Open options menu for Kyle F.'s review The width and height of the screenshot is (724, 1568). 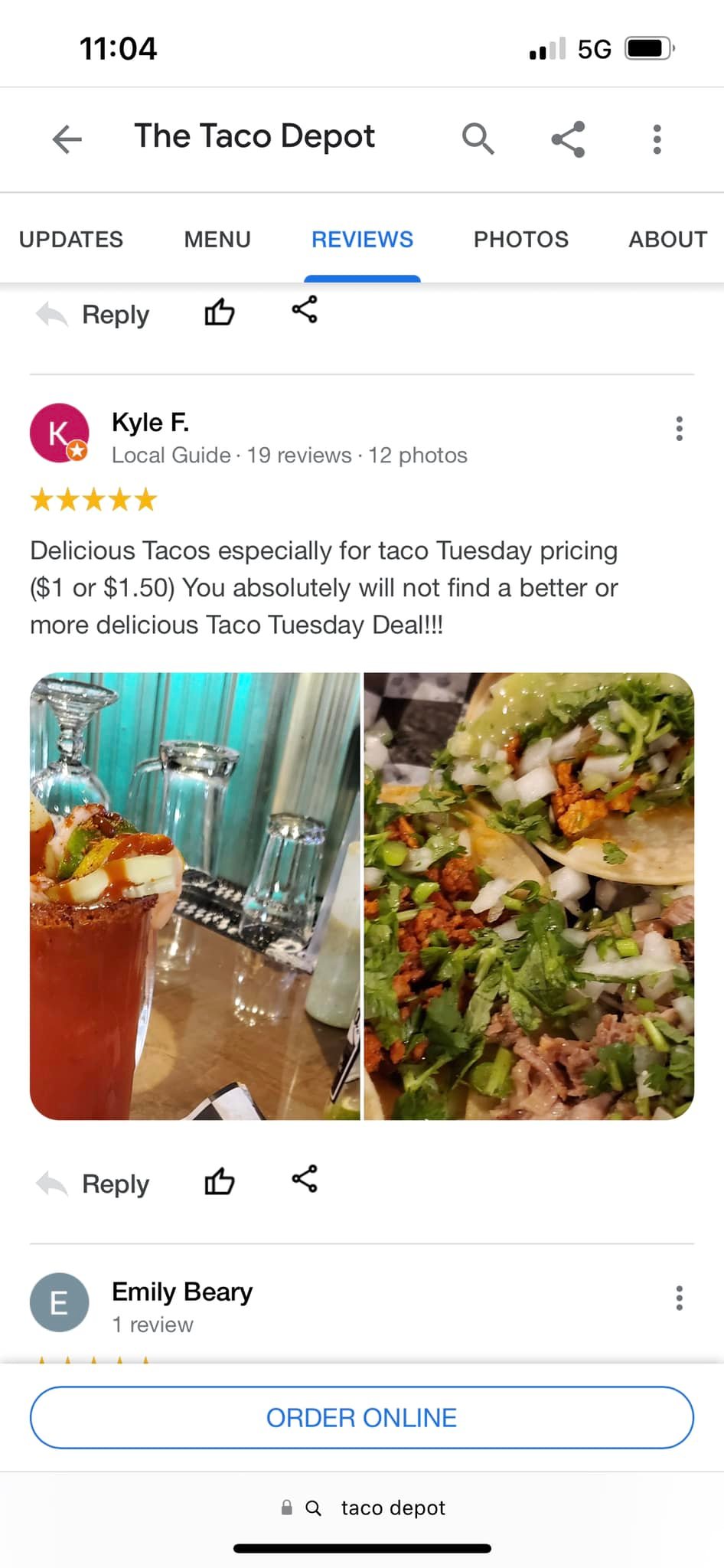coord(679,428)
